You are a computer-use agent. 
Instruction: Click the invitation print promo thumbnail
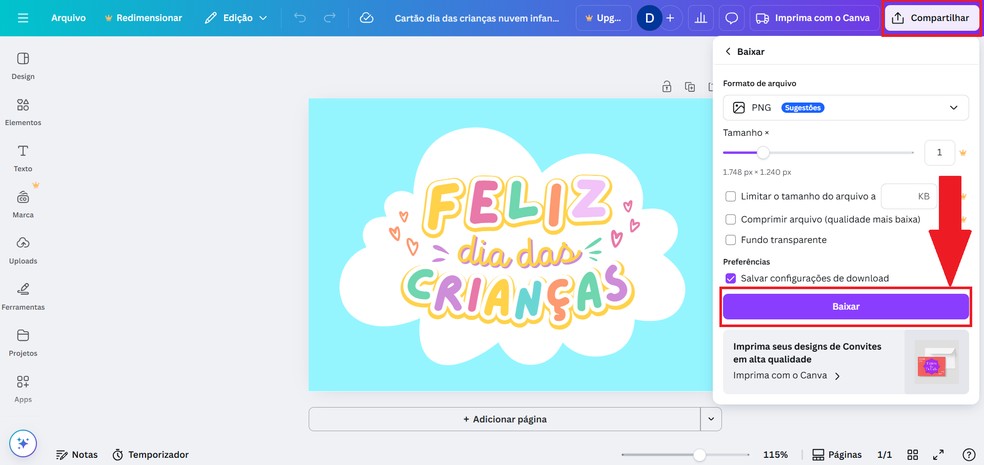point(936,362)
